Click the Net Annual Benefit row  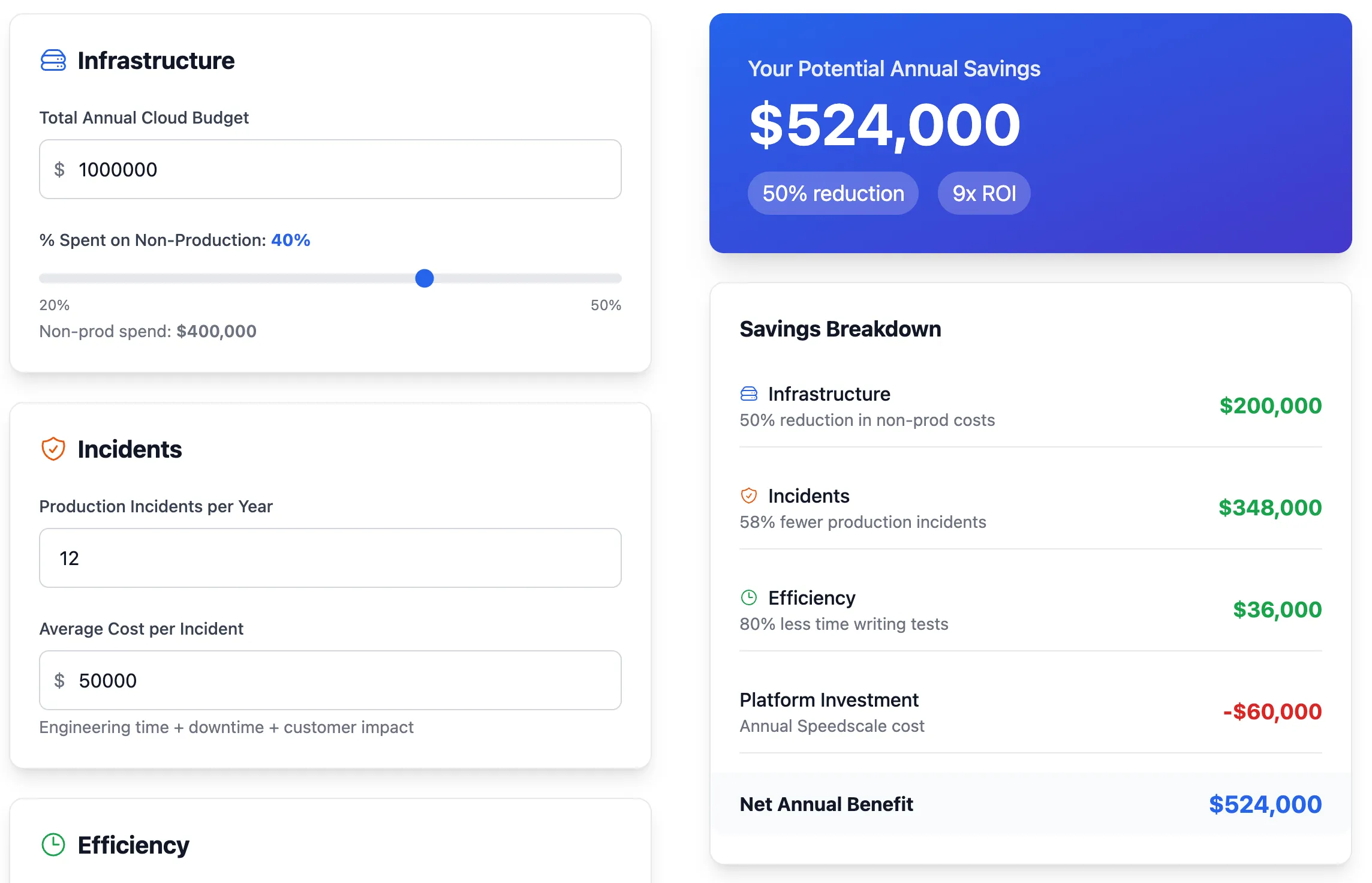tap(1030, 804)
